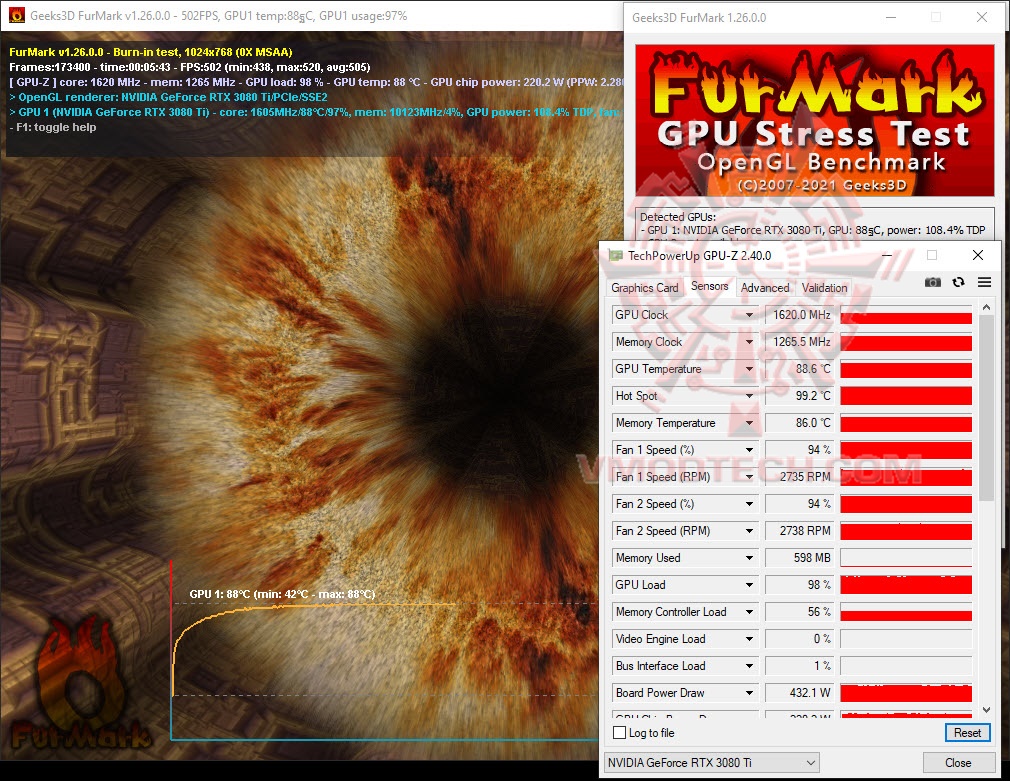The height and width of the screenshot is (781, 1010).
Task: Enable the Log to file checkbox
Action: click(620, 733)
